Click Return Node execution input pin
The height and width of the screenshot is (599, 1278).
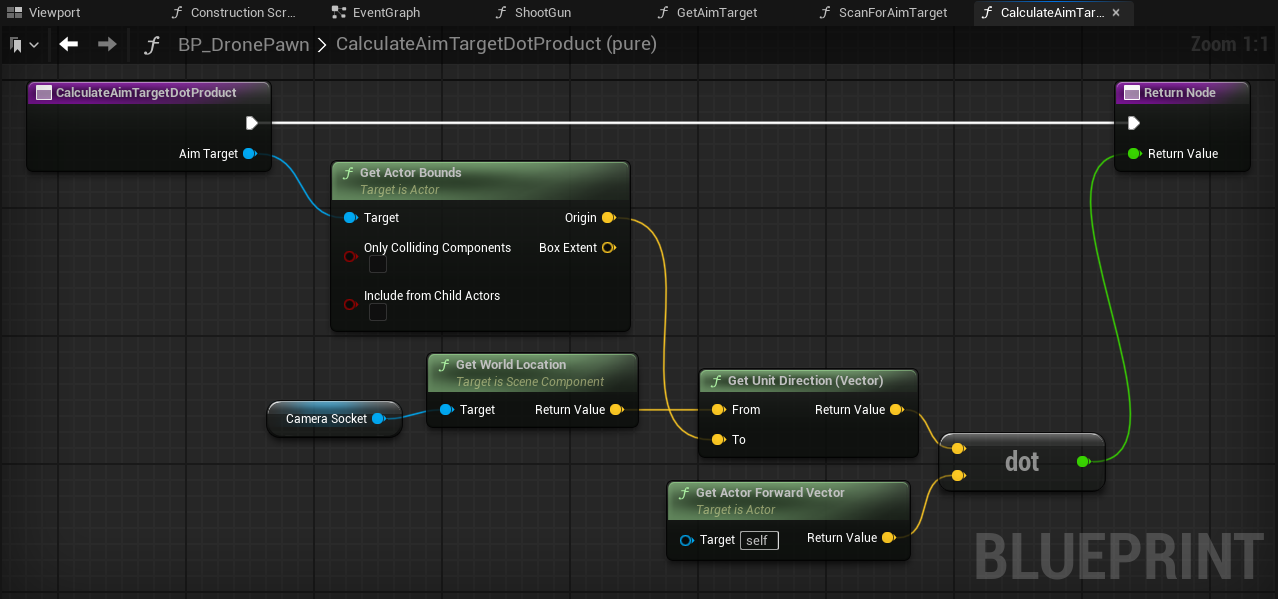tap(1133, 123)
